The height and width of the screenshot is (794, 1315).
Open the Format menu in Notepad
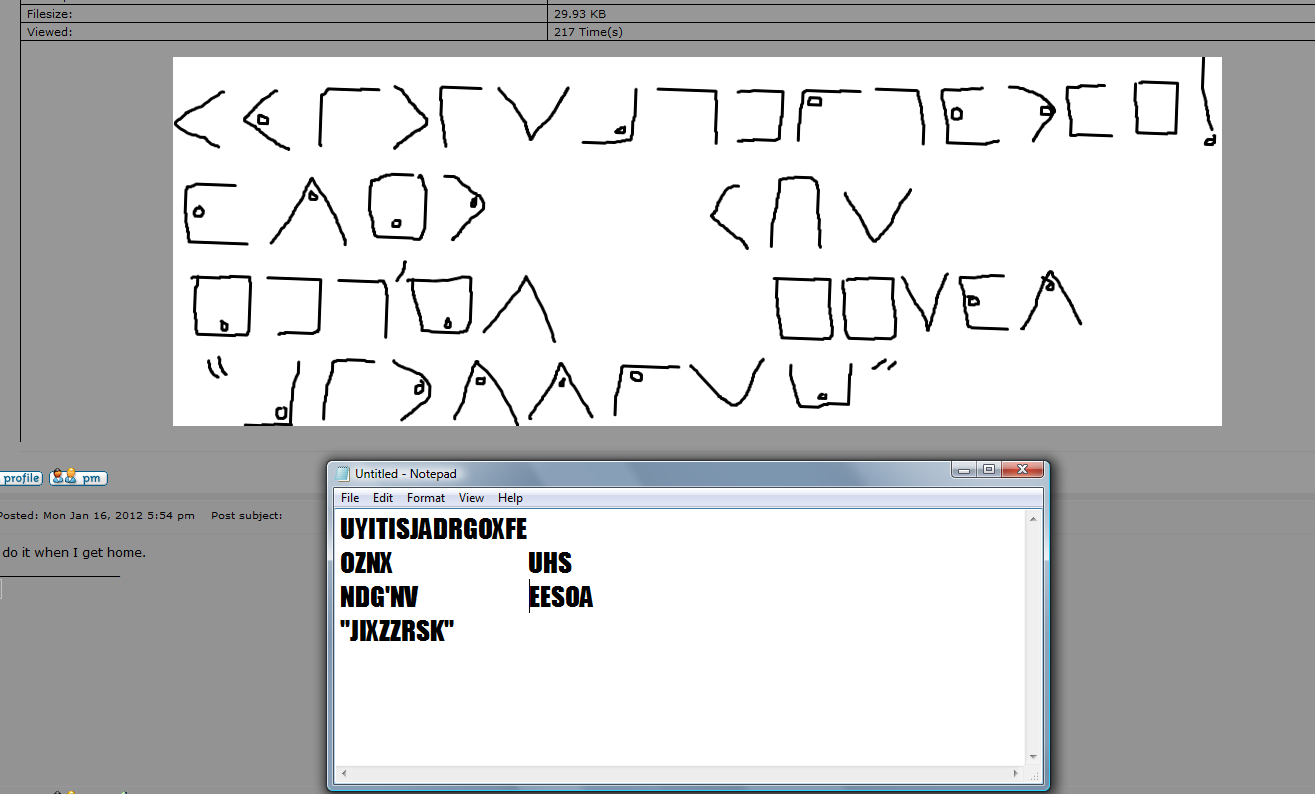[x=425, y=497]
